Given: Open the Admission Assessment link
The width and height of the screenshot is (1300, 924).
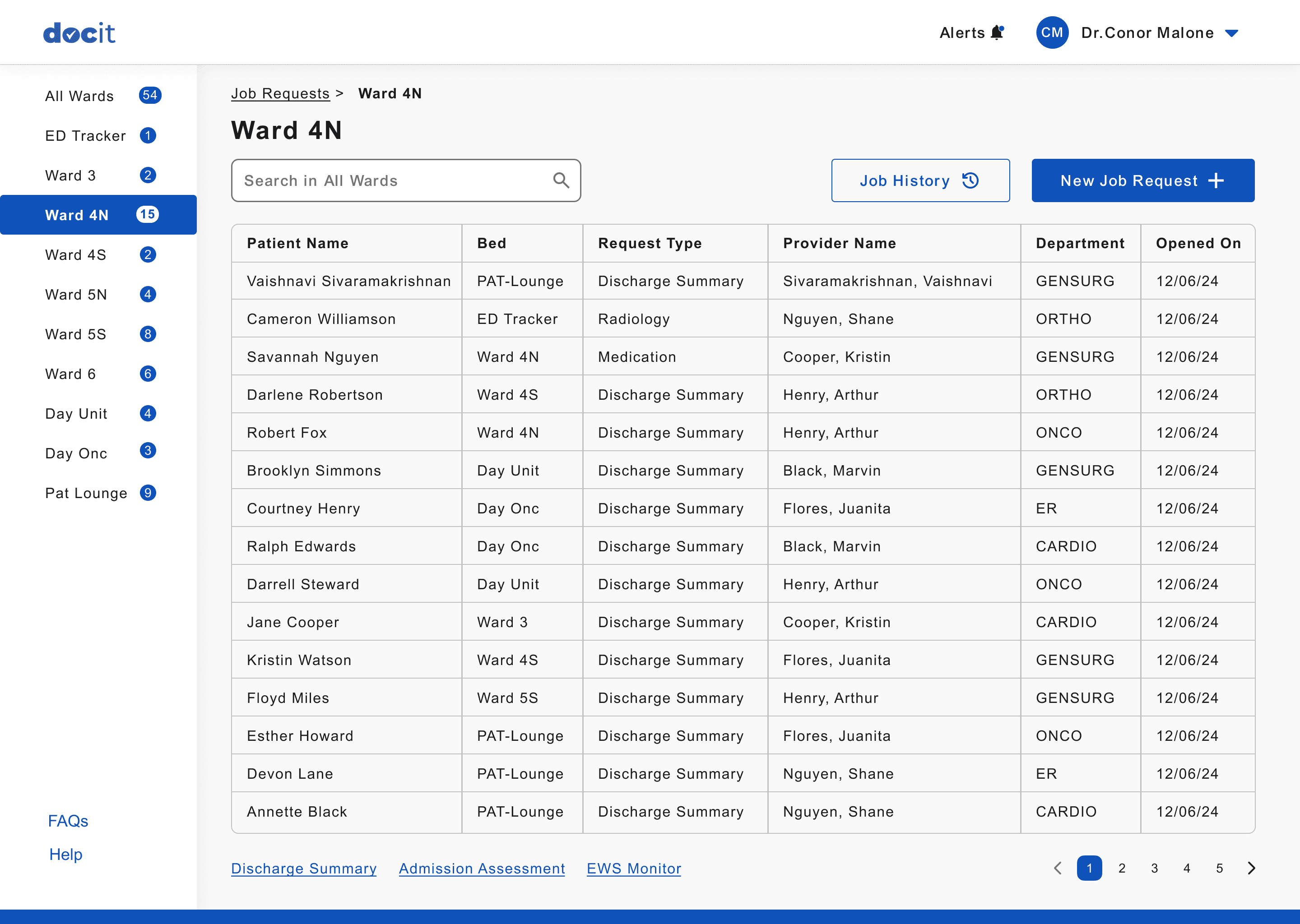Looking at the screenshot, I should coord(482,868).
